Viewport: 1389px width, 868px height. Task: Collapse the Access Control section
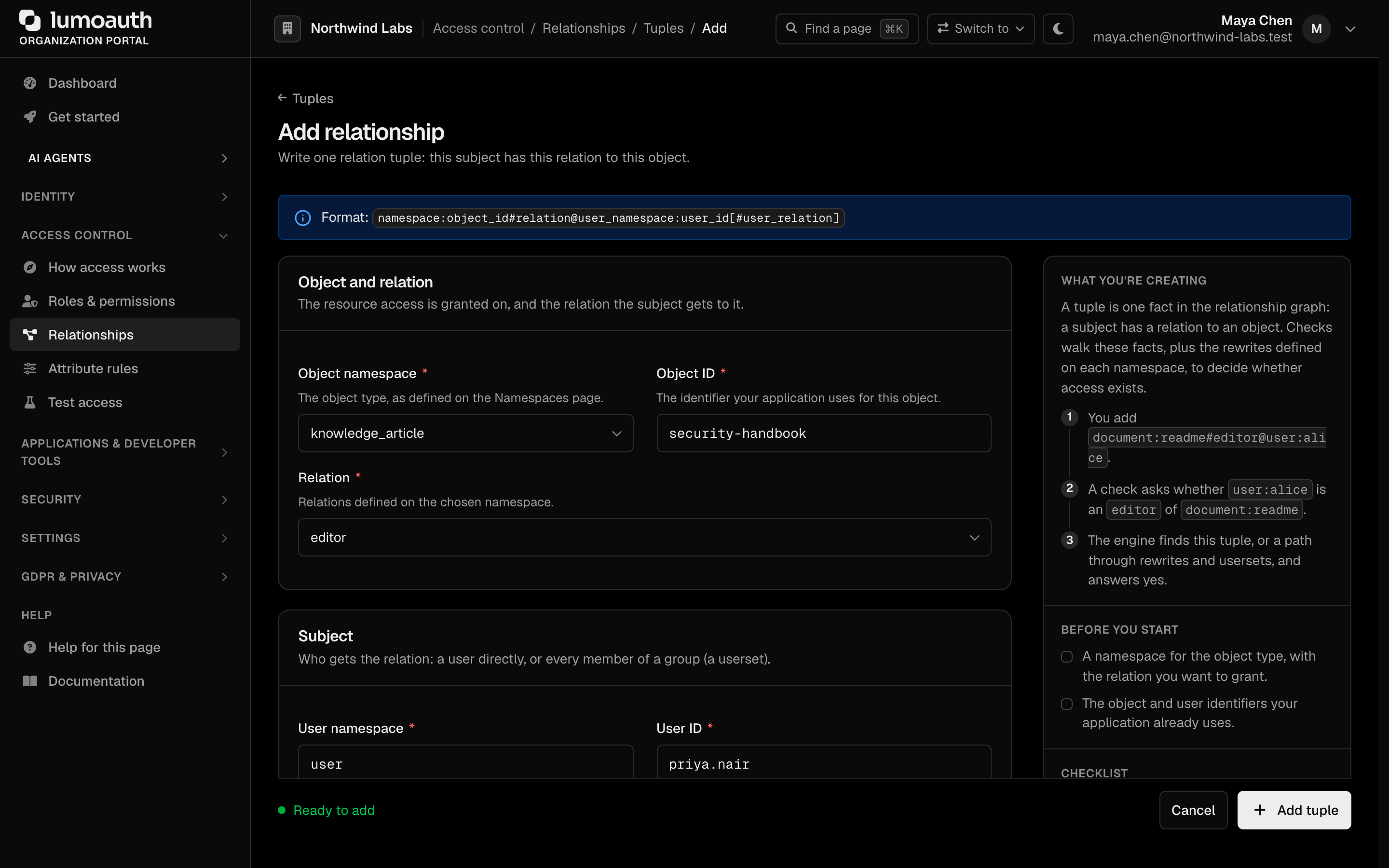(x=125, y=235)
